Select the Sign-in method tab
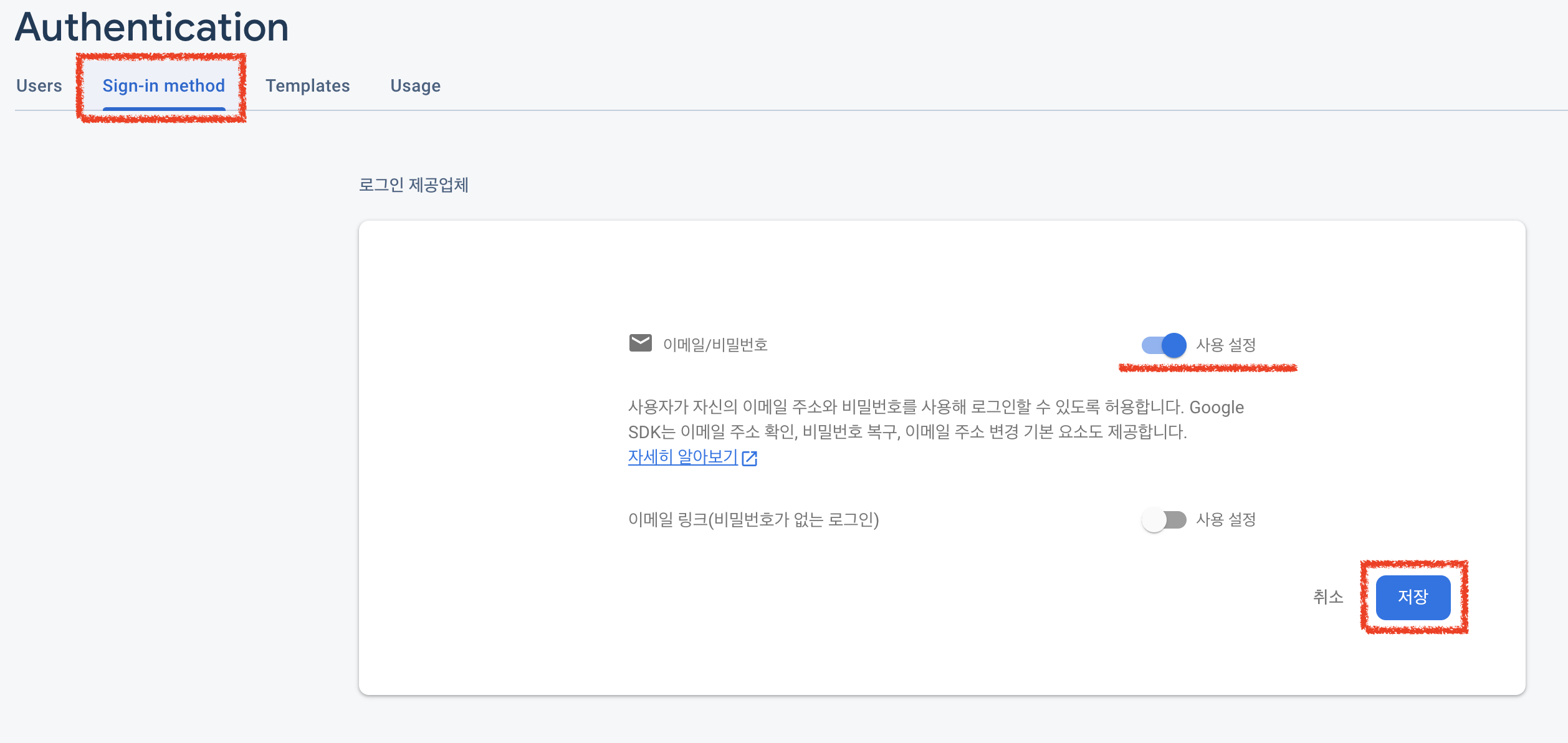This screenshot has height=743, width=1568. 163,86
